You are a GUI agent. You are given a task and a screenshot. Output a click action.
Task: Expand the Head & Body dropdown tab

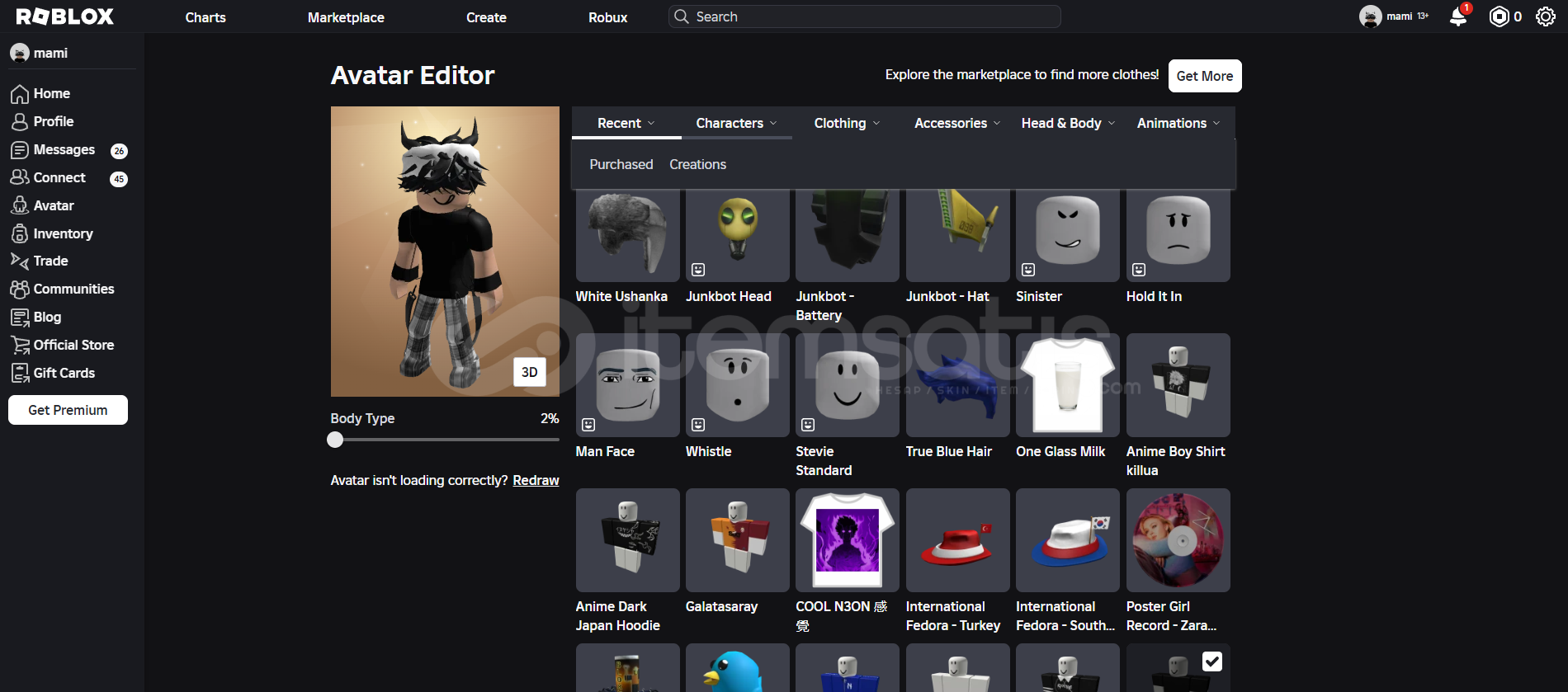[1068, 123]
